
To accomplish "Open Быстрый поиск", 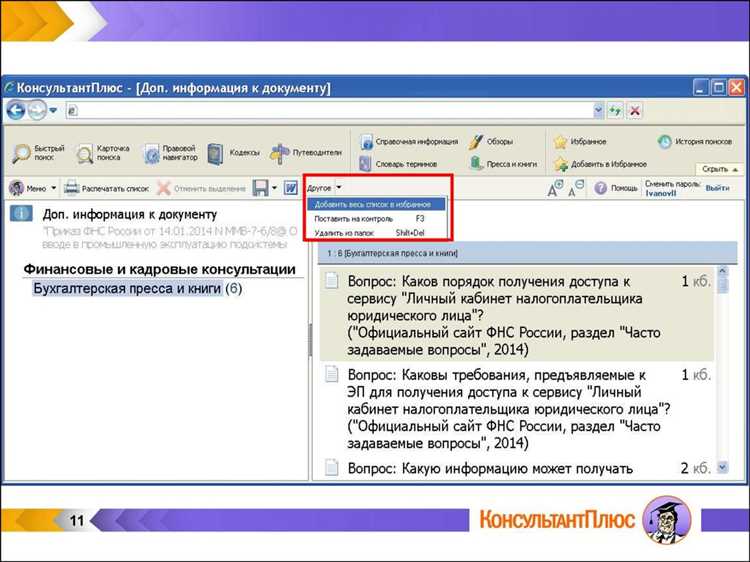I will pos(39,153).
